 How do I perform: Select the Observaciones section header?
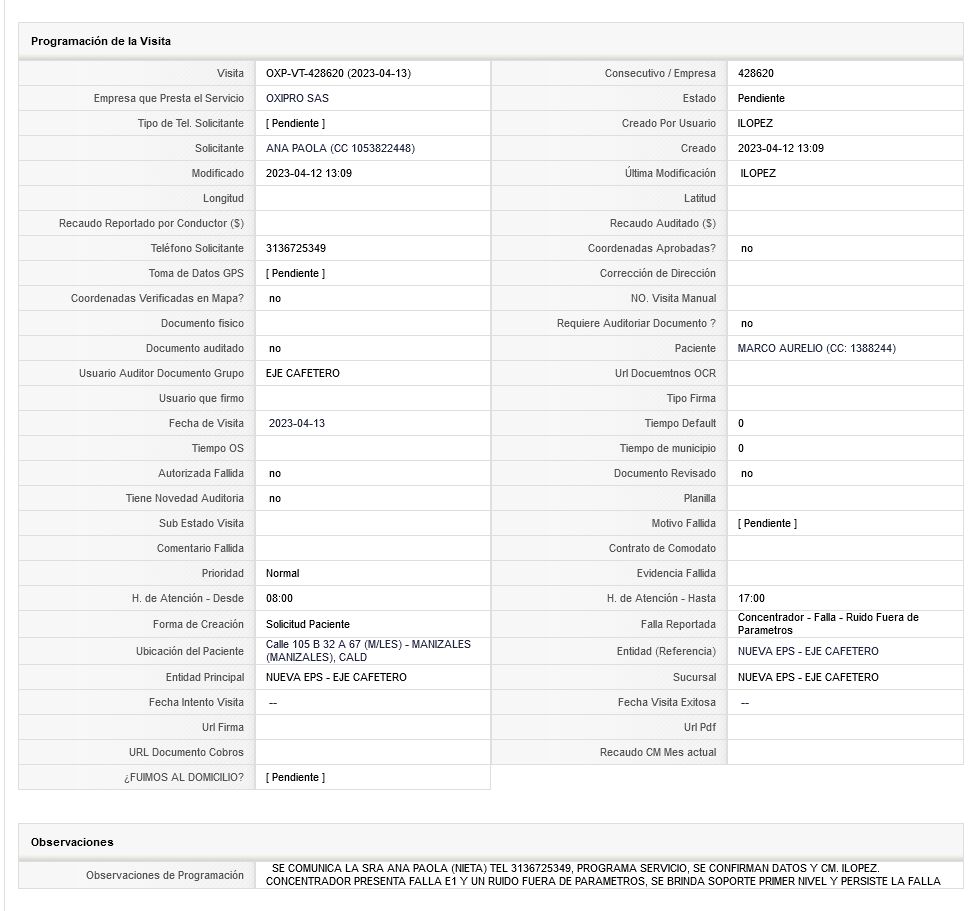[x=72, y=843]
